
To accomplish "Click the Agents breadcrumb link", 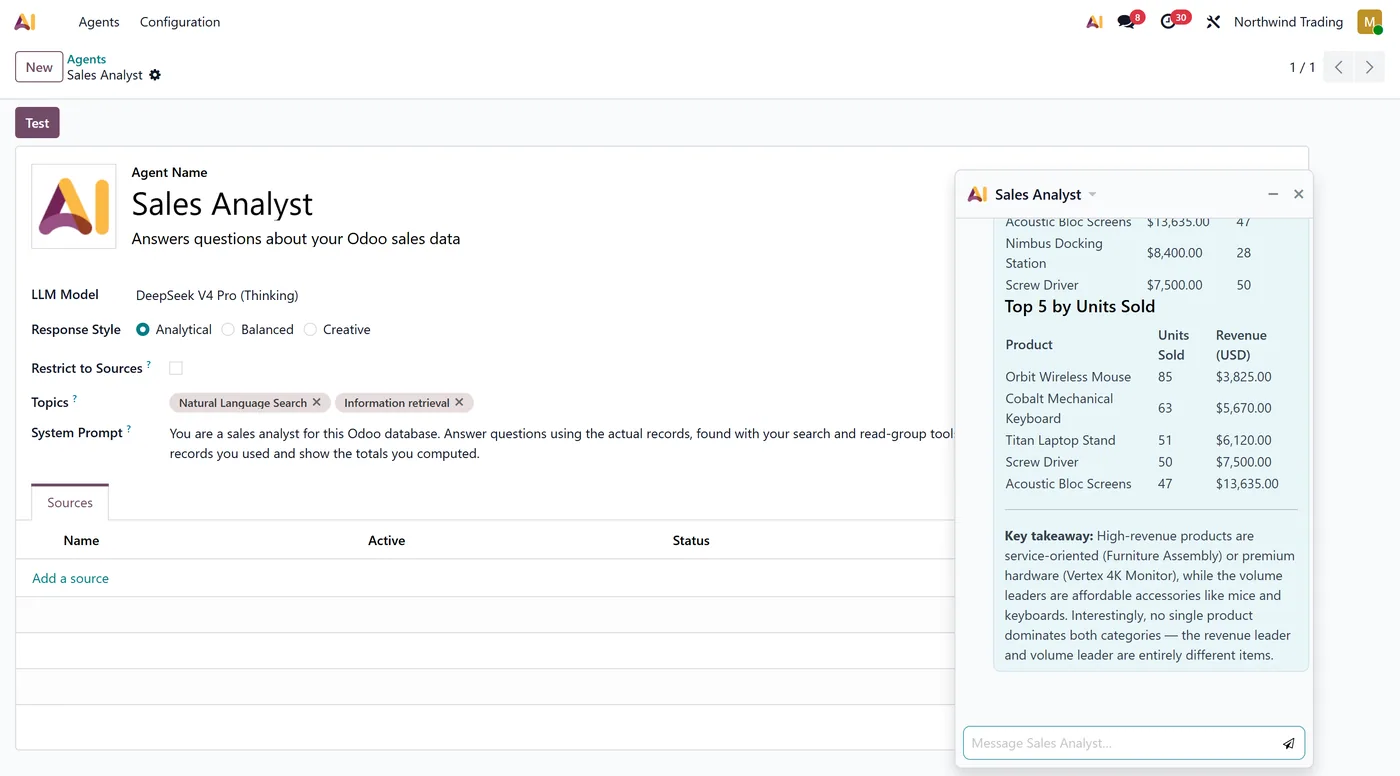I will coord(86,59).
